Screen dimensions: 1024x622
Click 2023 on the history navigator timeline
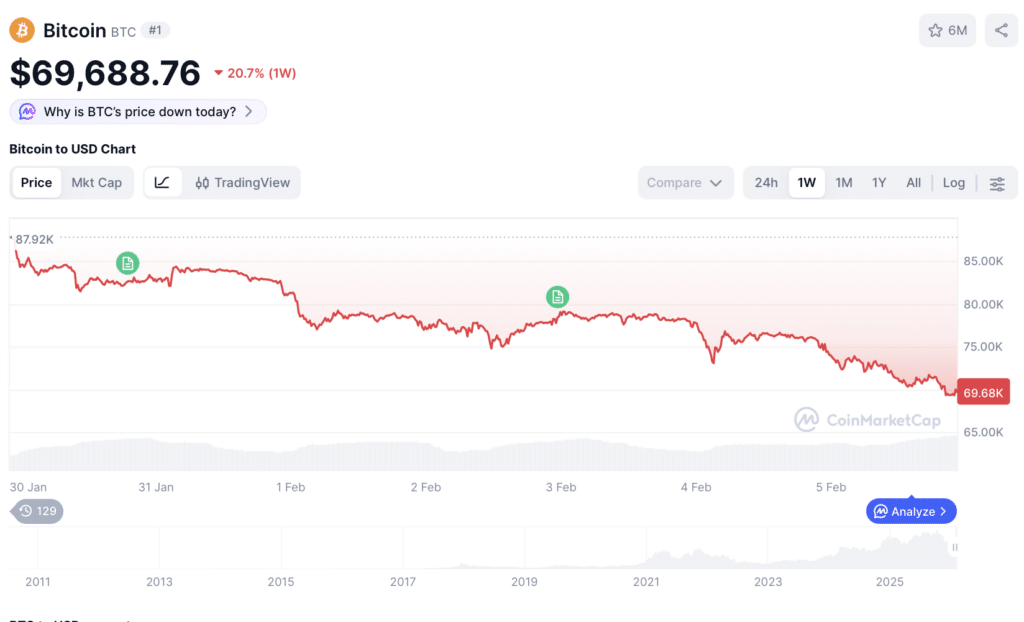pos(768,581)
